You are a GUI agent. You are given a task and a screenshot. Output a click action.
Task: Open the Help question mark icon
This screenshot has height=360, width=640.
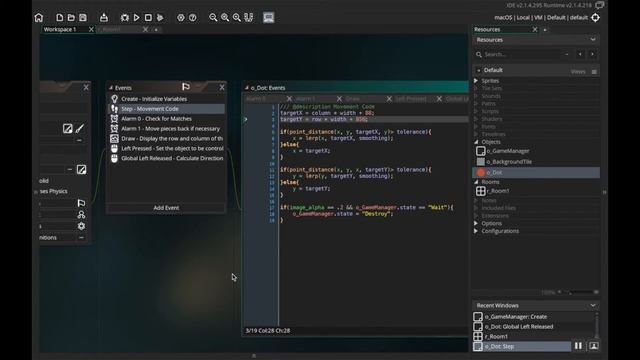point(193,18)
